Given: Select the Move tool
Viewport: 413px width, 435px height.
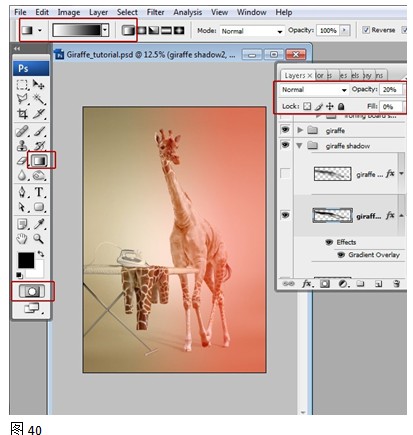Looking at the screenshot, I should tap(38, 85).
